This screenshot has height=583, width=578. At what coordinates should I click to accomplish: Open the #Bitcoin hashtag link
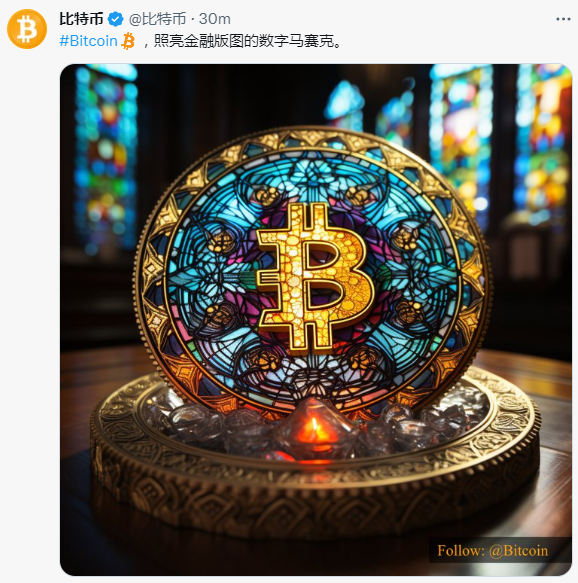tap(88, 41)
